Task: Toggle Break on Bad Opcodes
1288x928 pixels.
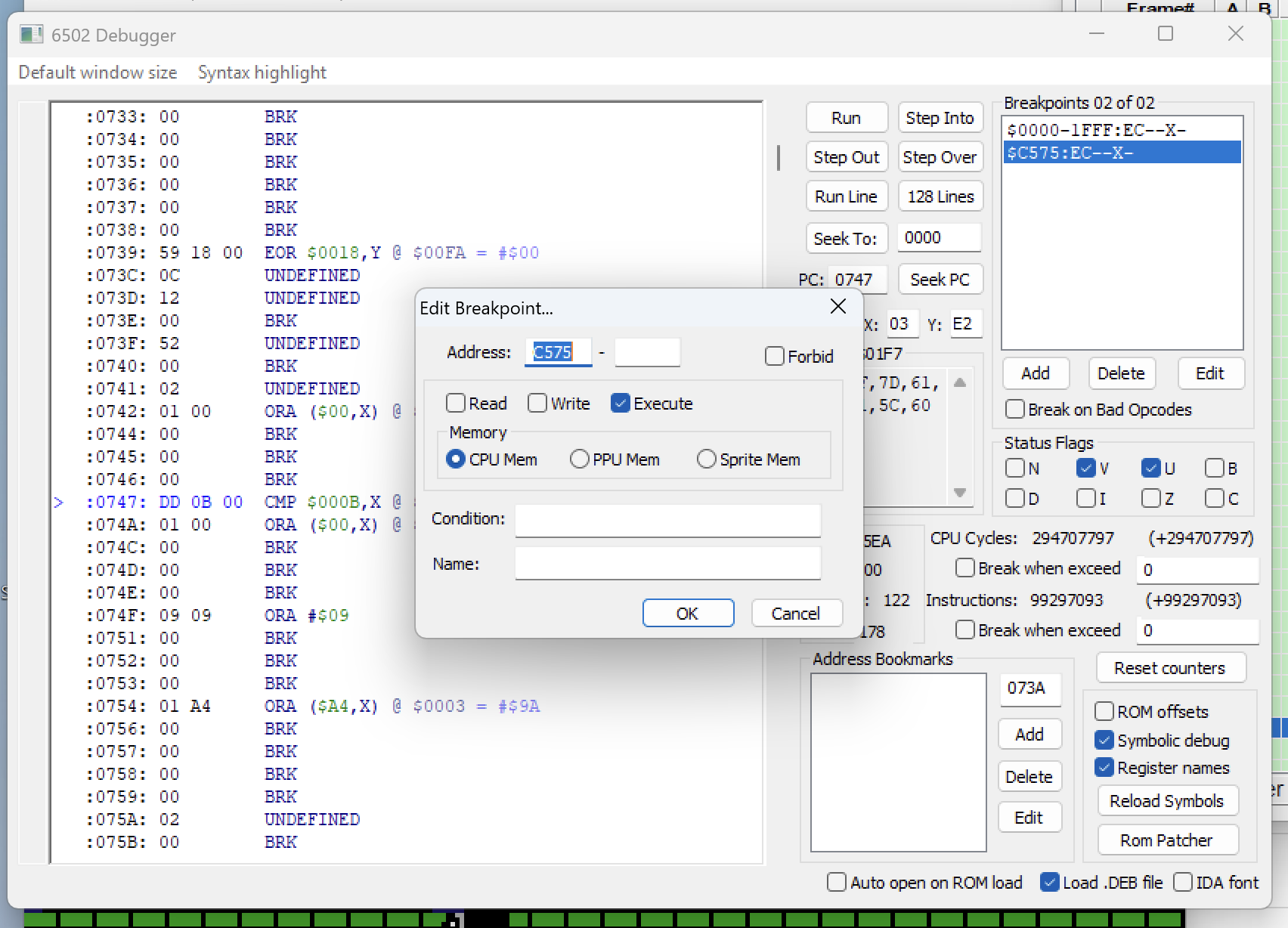Action: pos(1015,410)
